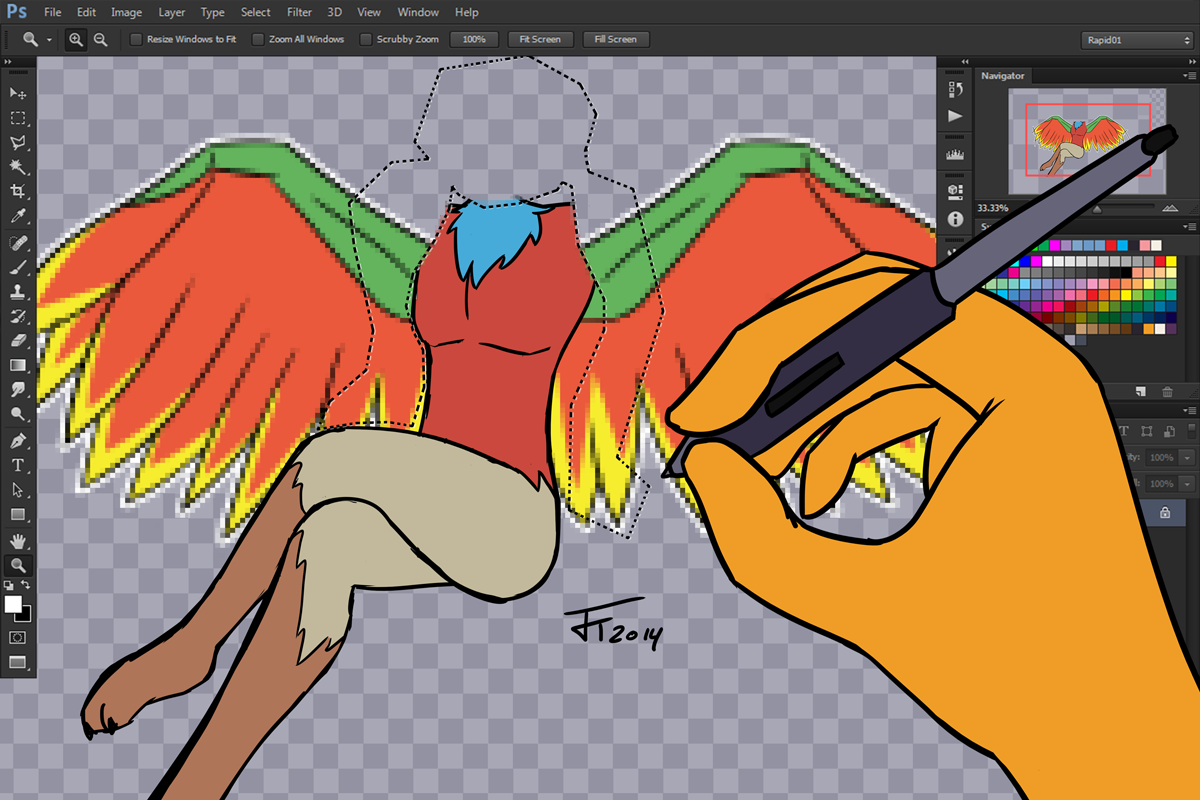
Task: Select the Crop tool
Action: pyautogui.click(x=18, y=190)
